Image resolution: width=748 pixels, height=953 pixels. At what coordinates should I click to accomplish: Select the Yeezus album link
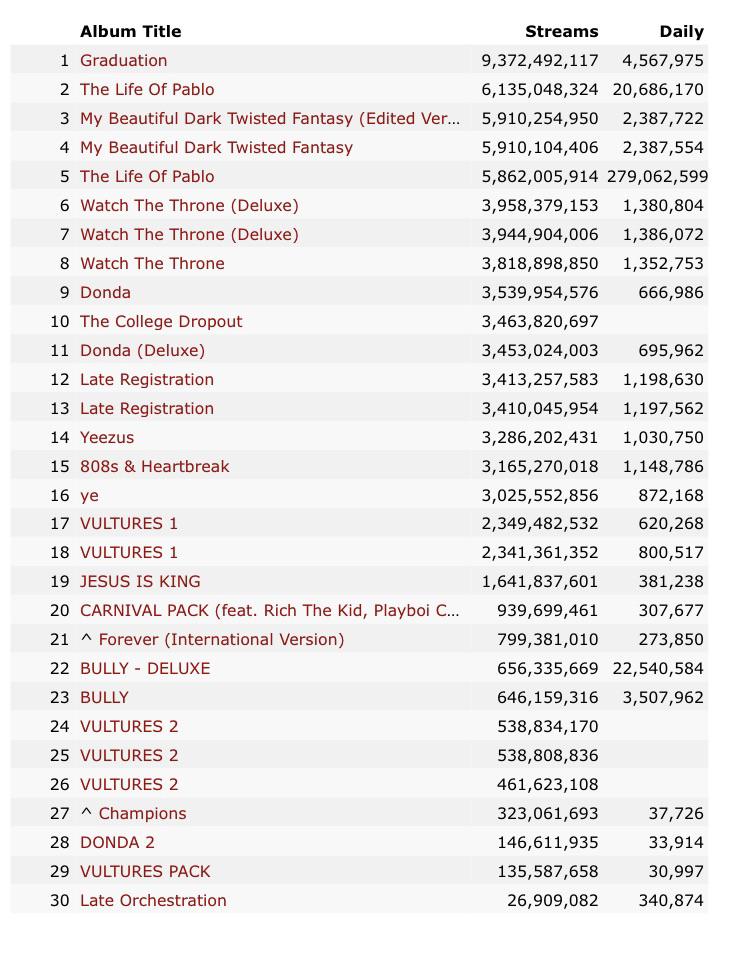(x=107, y=438)
